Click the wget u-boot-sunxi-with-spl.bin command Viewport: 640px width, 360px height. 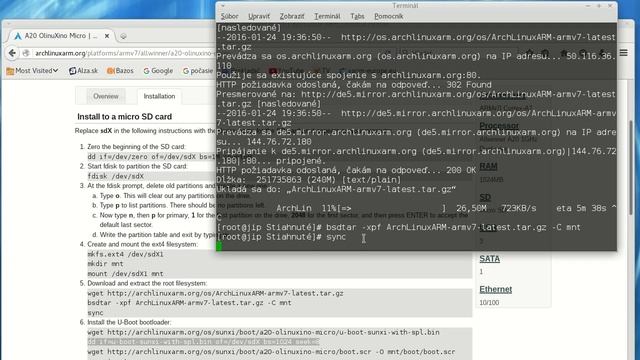[x=263, y=333]
